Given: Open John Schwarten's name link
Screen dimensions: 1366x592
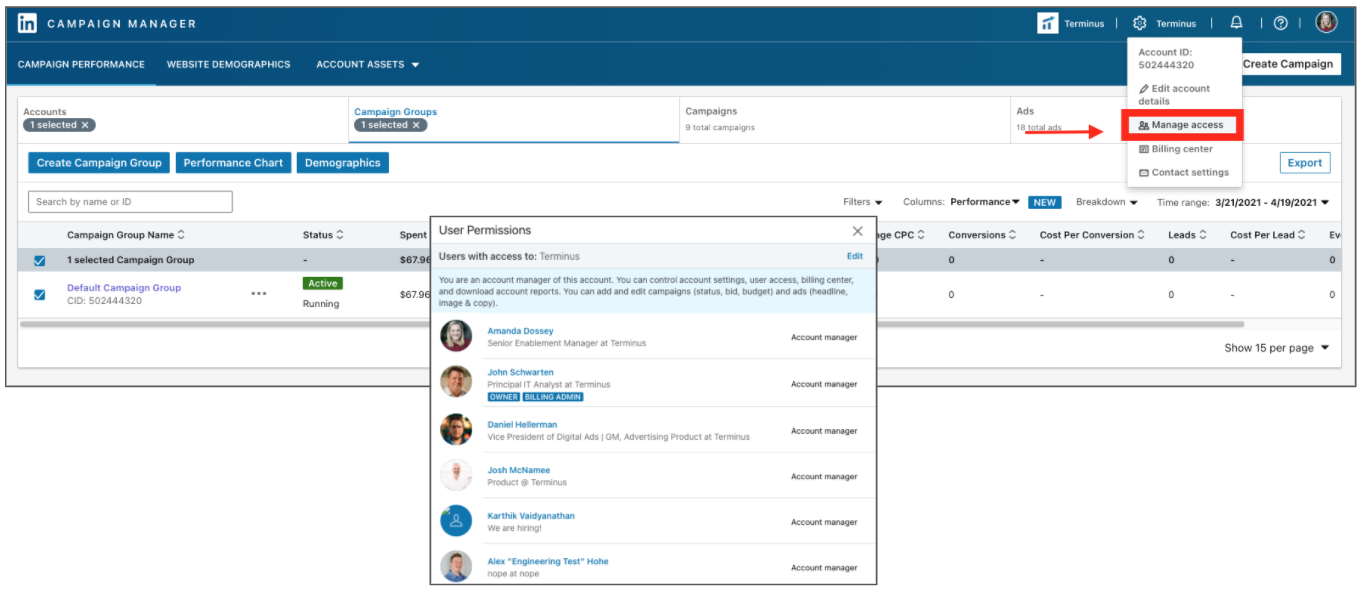Looking at the screenshot, I should (520, 372).
